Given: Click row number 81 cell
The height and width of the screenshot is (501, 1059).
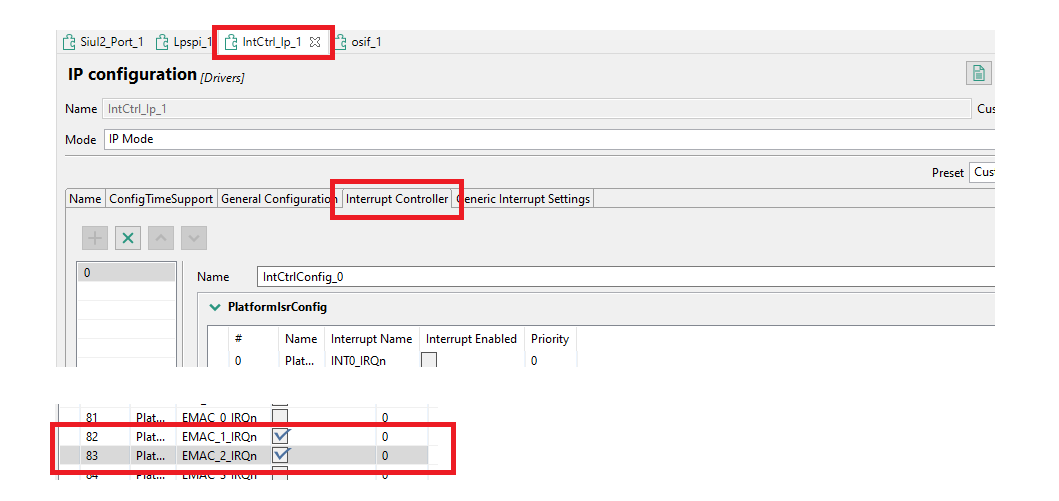Looking at the screenshot, I should click(x=92, y=417).
